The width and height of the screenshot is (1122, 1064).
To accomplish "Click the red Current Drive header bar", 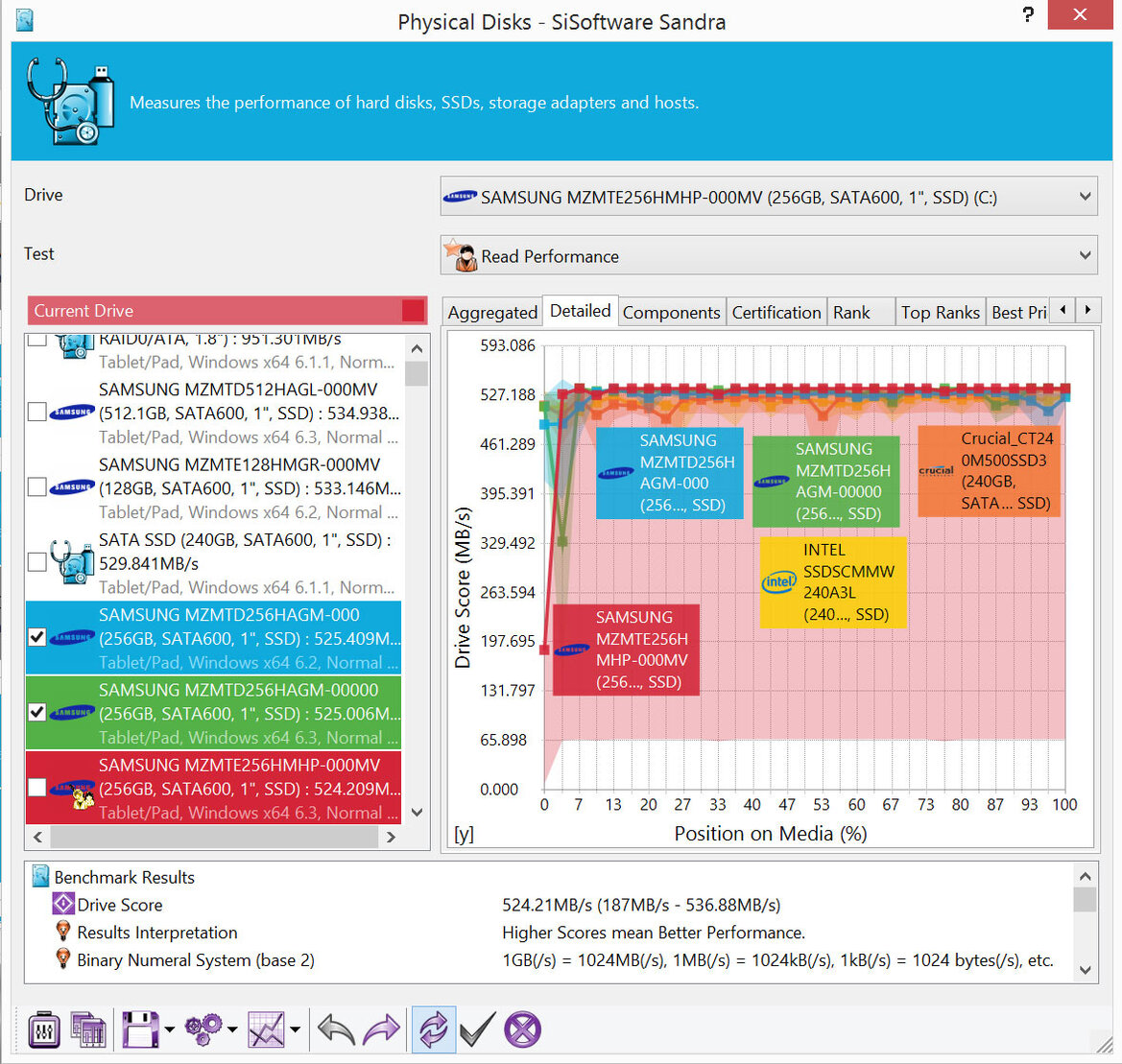I will pos(227,310).
